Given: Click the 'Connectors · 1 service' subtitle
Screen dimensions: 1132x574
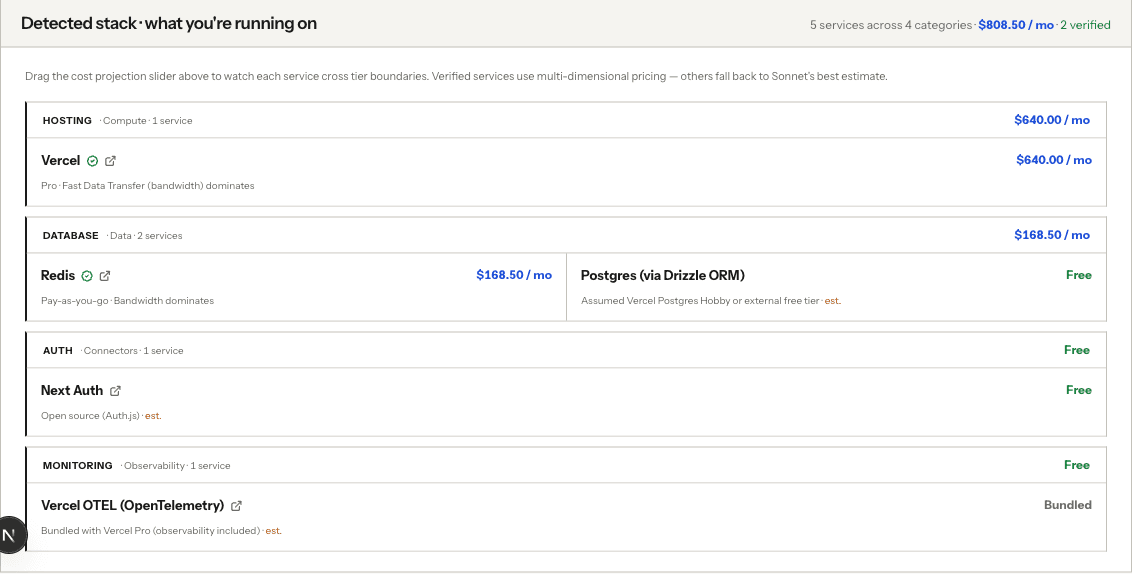Looking at the screenshot, I should 134,350.
